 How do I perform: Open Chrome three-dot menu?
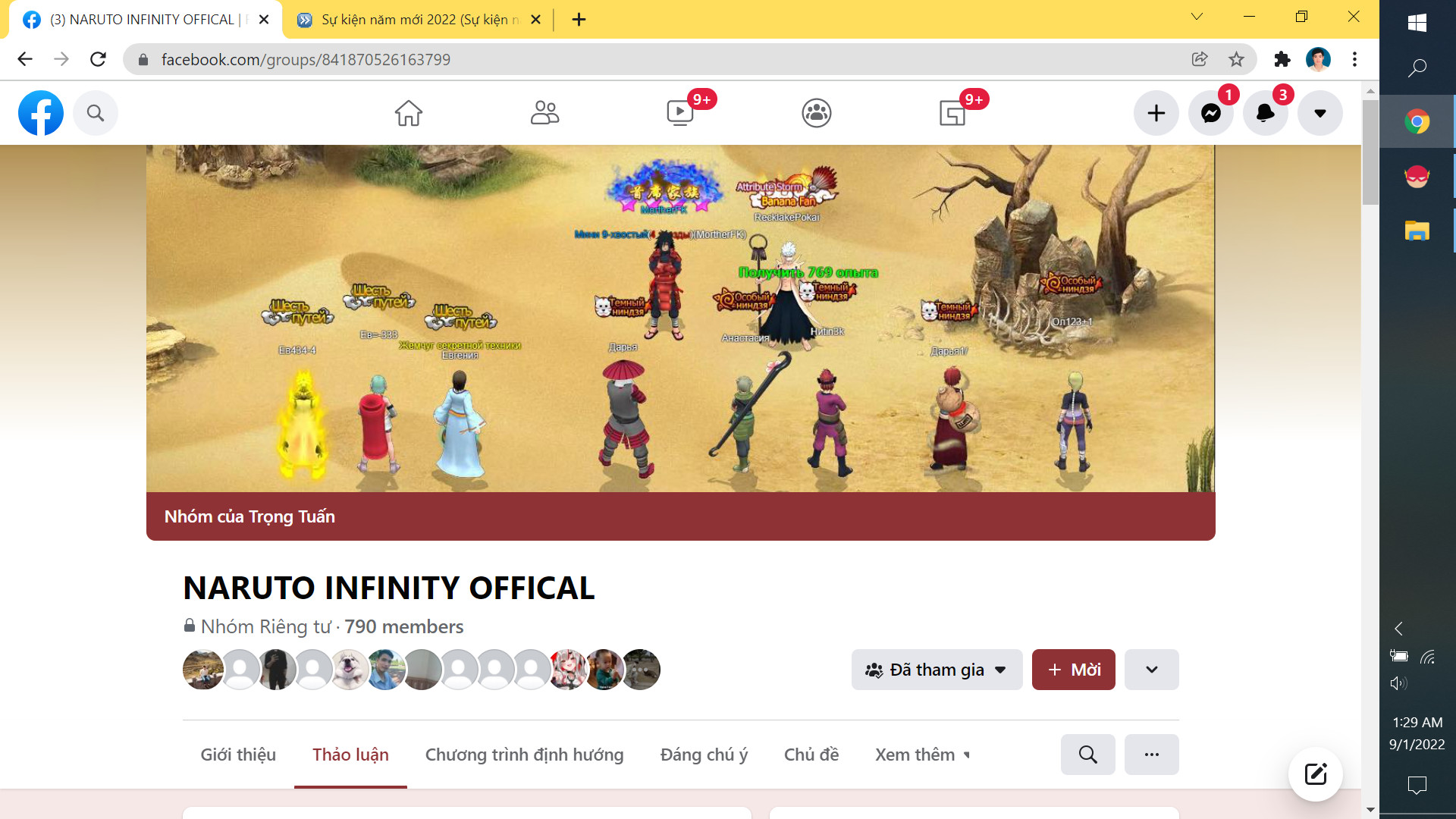[x=1354, y=59]
